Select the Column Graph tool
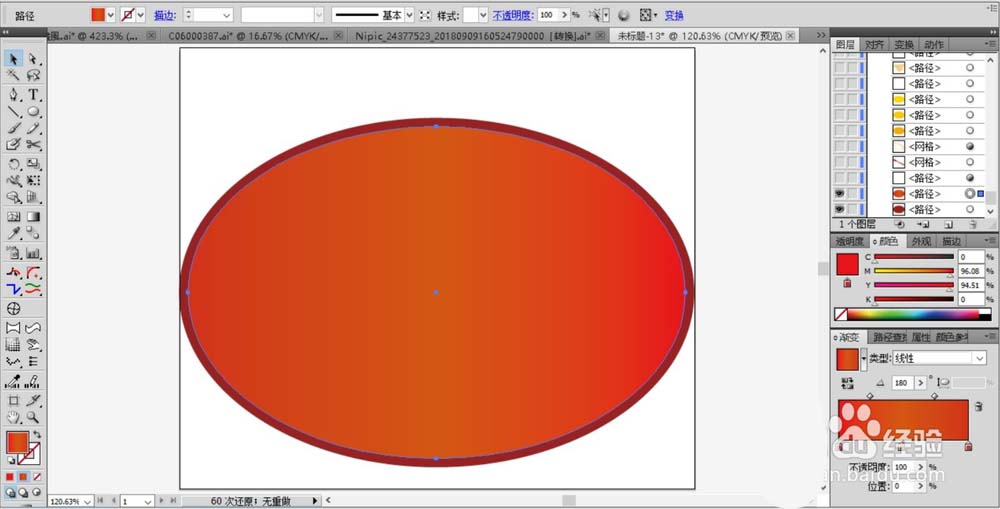Image resolution: width=1000 pixels, height=509 pixels. coord(34,253)
